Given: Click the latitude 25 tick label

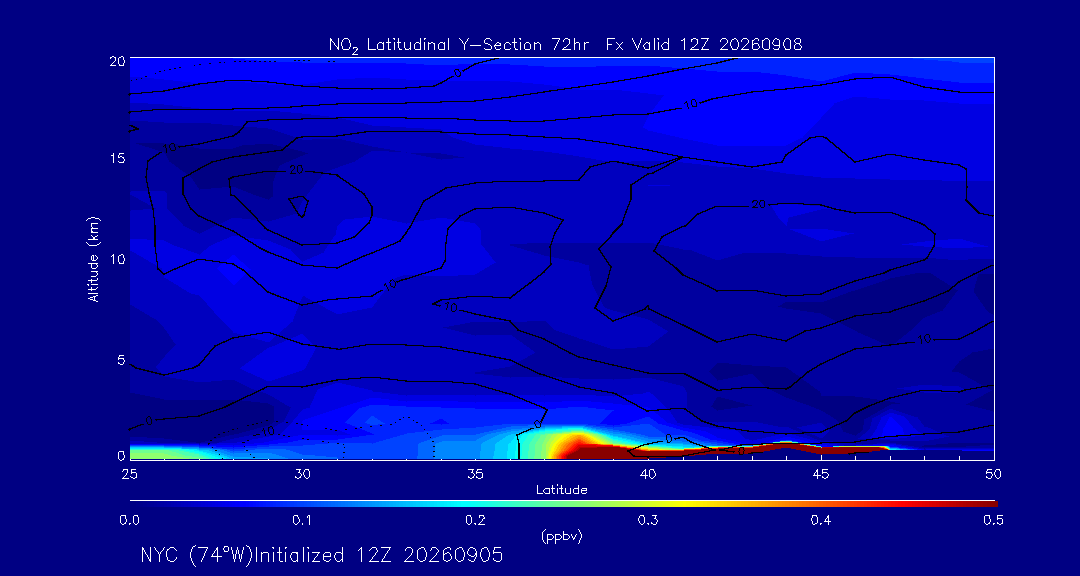Looking at the screenshot, I should point(129,474).
